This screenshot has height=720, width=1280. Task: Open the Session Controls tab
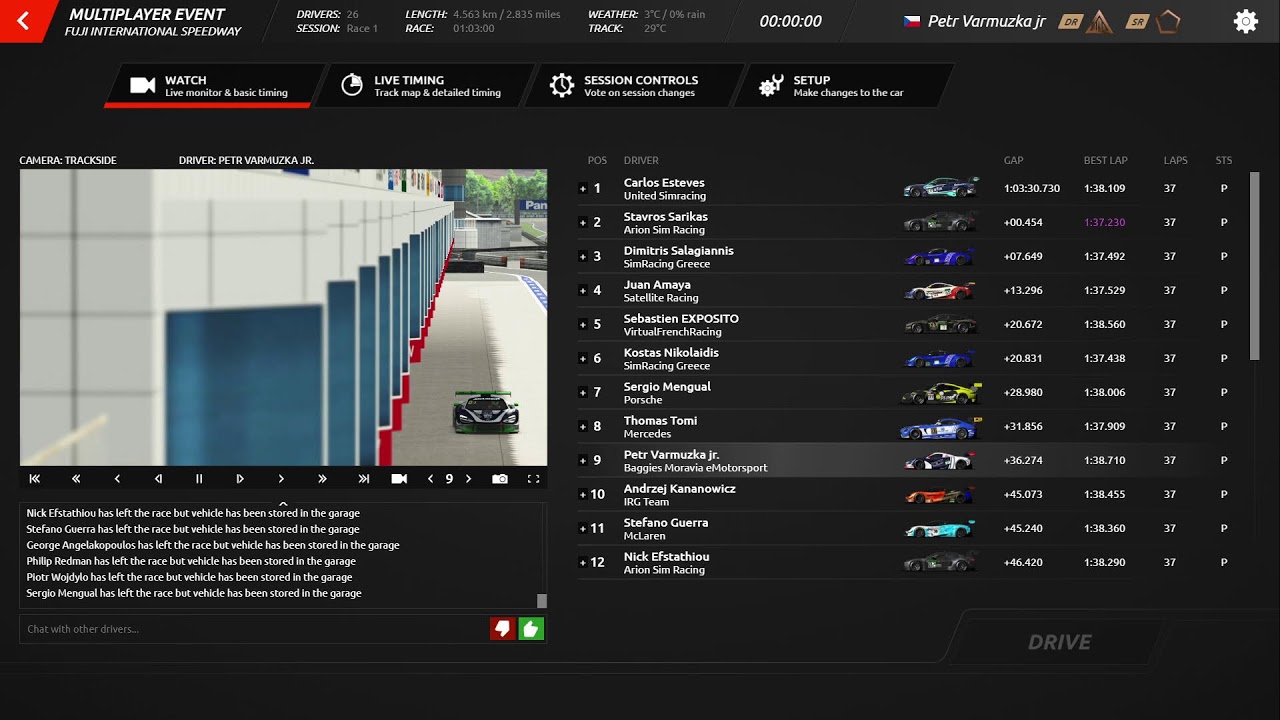[x=633, y=86]
